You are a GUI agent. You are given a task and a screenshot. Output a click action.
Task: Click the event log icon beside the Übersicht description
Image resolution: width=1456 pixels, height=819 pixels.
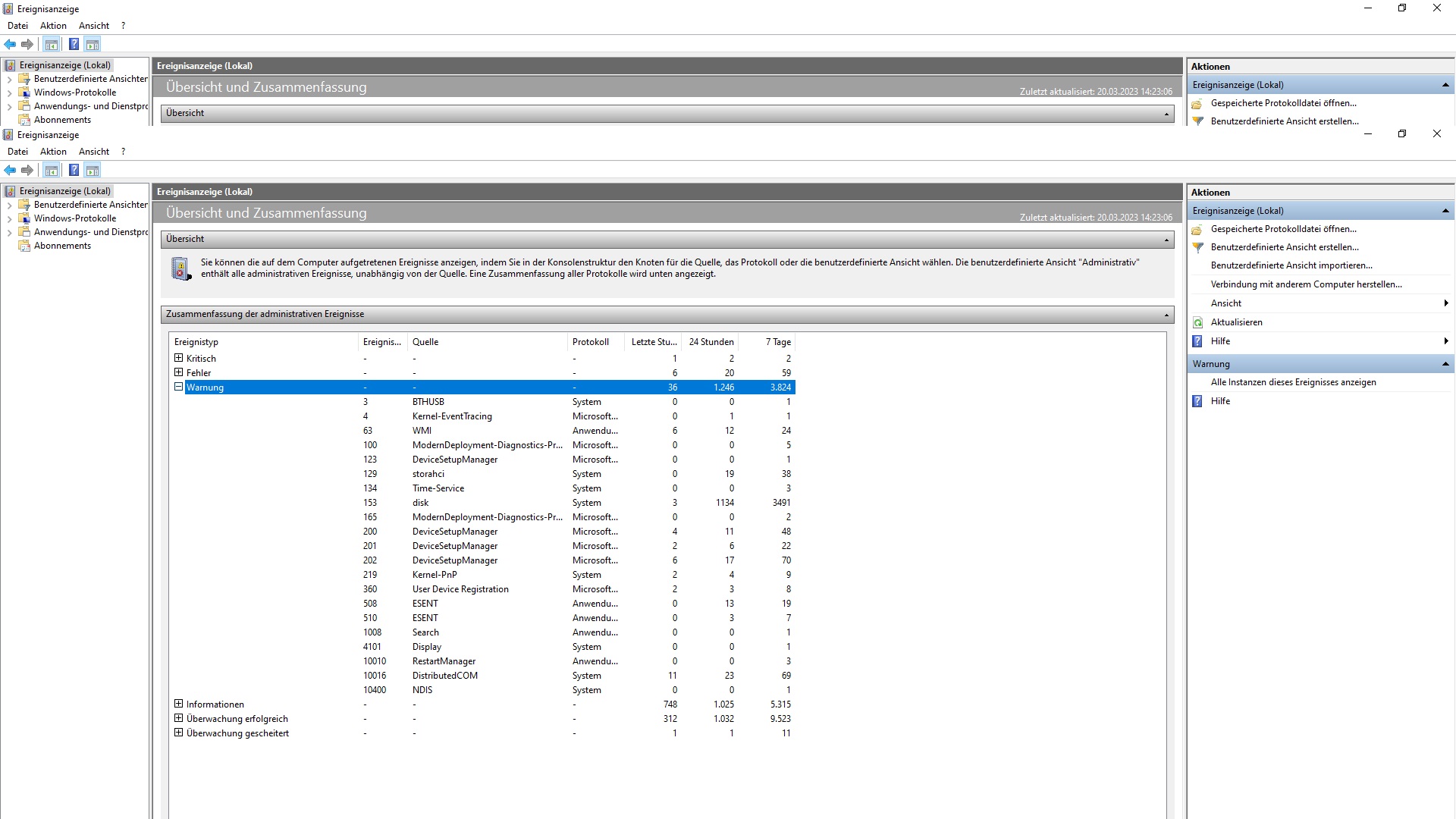tap(181, 268)
